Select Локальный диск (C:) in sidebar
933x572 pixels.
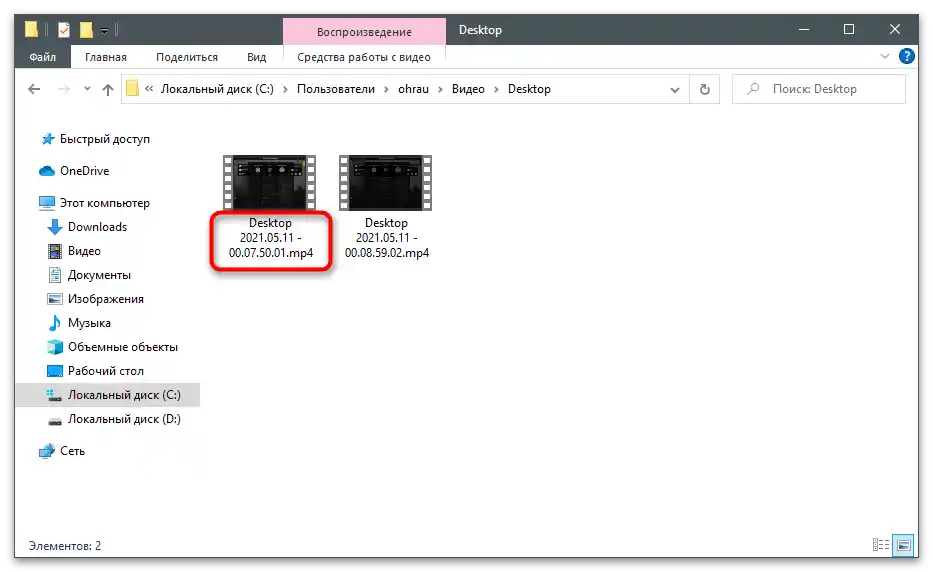pyautogui.click(x=124, y=395)
